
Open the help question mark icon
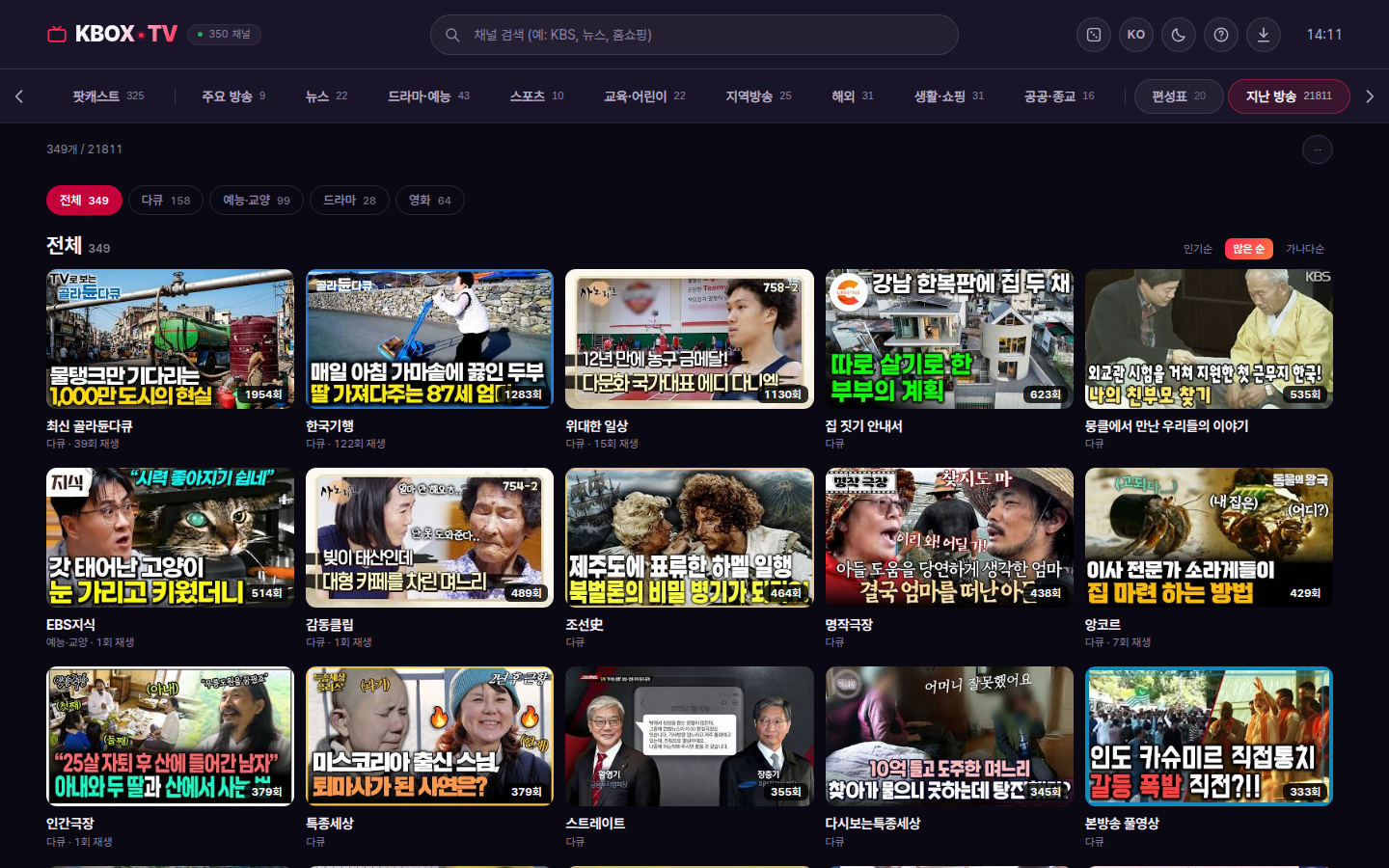(1221, 35)
